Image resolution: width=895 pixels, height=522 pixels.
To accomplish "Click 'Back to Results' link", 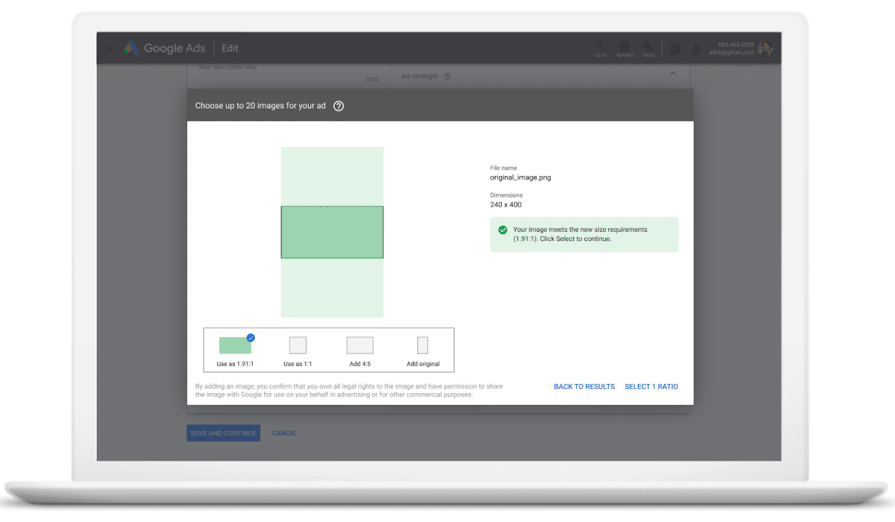I will (x=584, y=387).
